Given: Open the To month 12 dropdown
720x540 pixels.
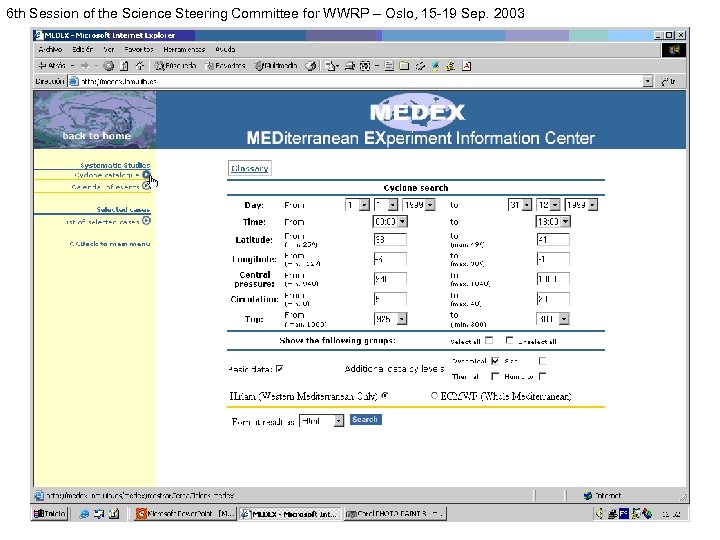Looking at the screenshot, I should click(548, 205).
